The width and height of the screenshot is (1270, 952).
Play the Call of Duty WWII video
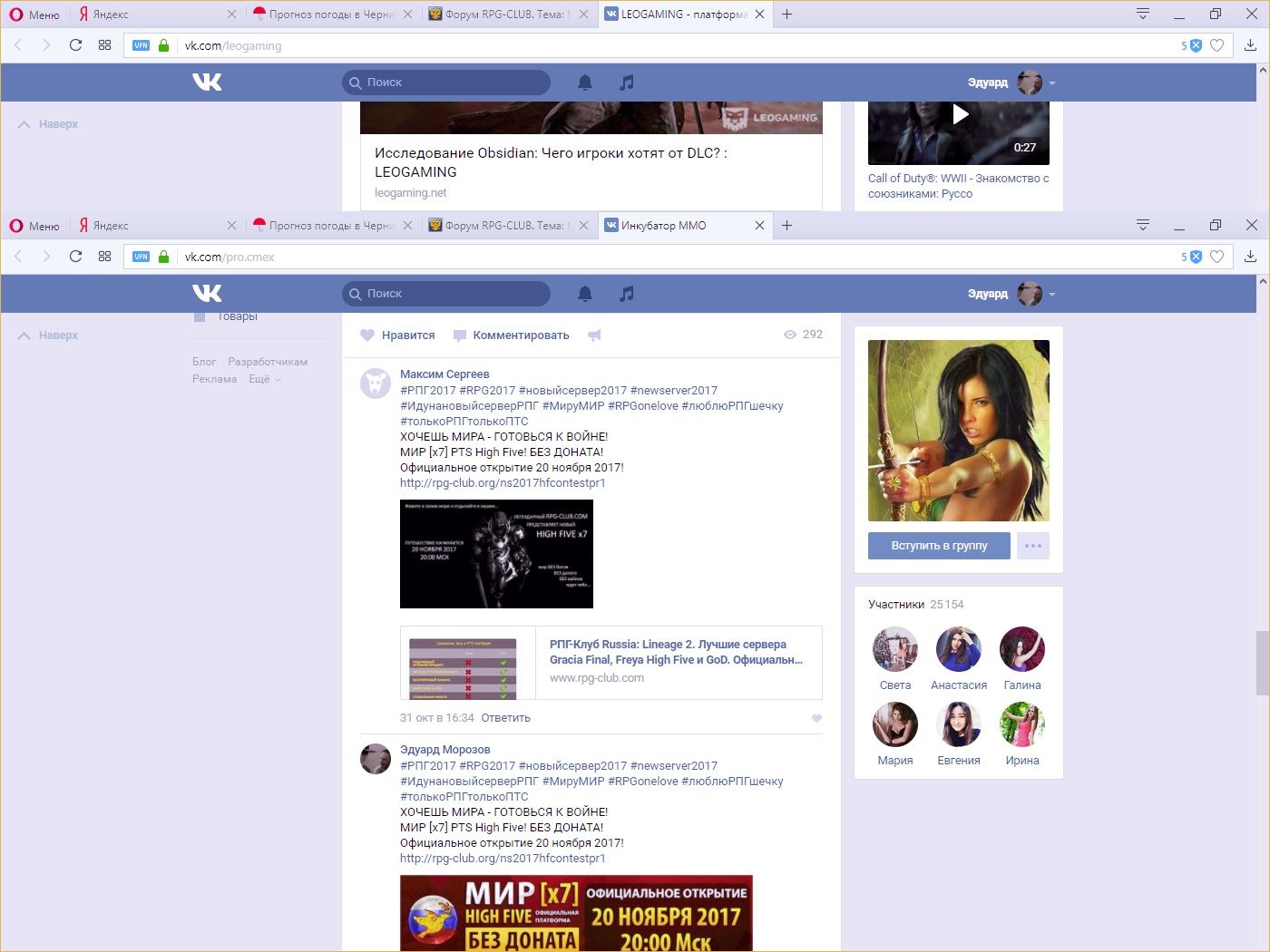(x=959, y=115)
